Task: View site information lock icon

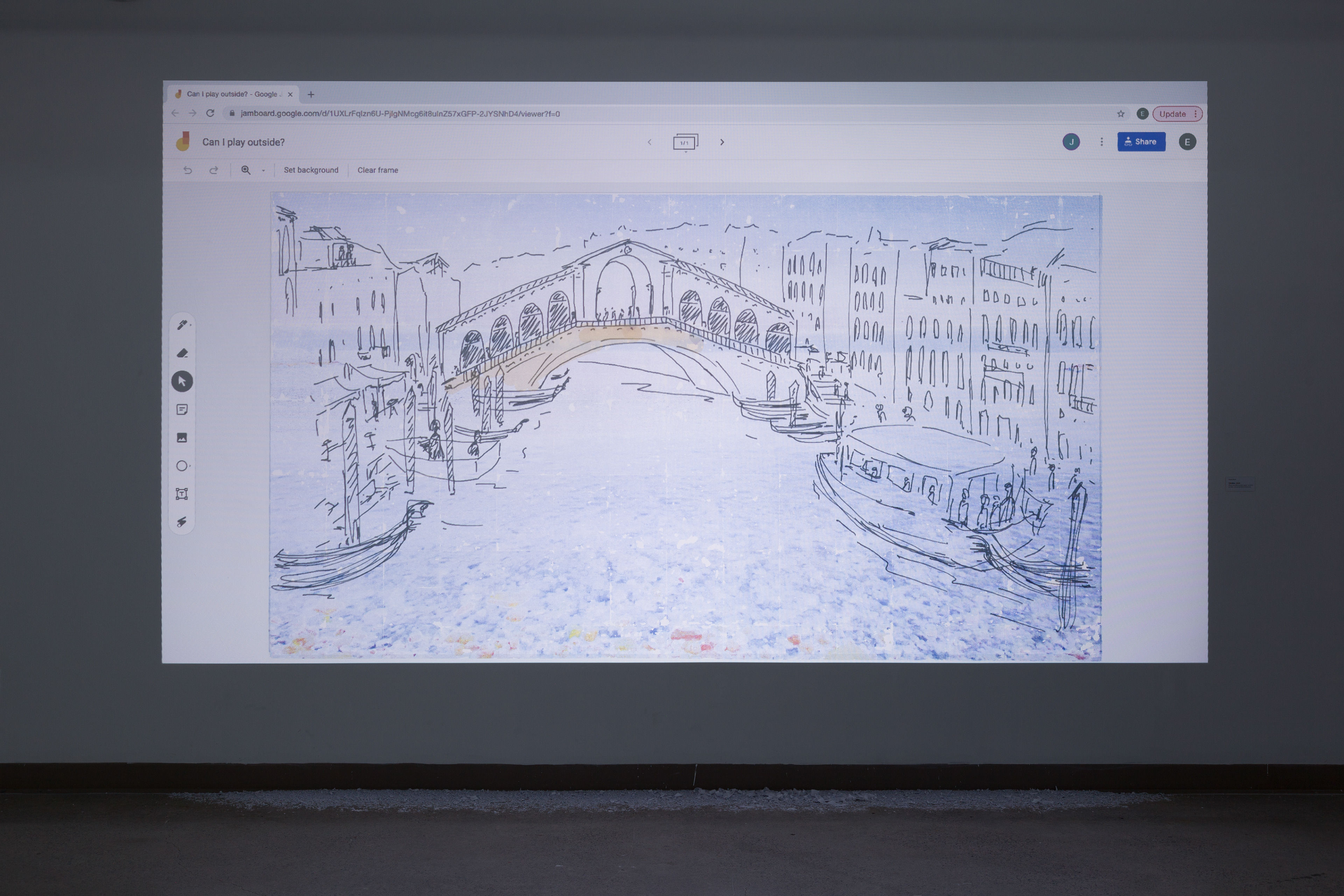Action: (x=232, y=113)
